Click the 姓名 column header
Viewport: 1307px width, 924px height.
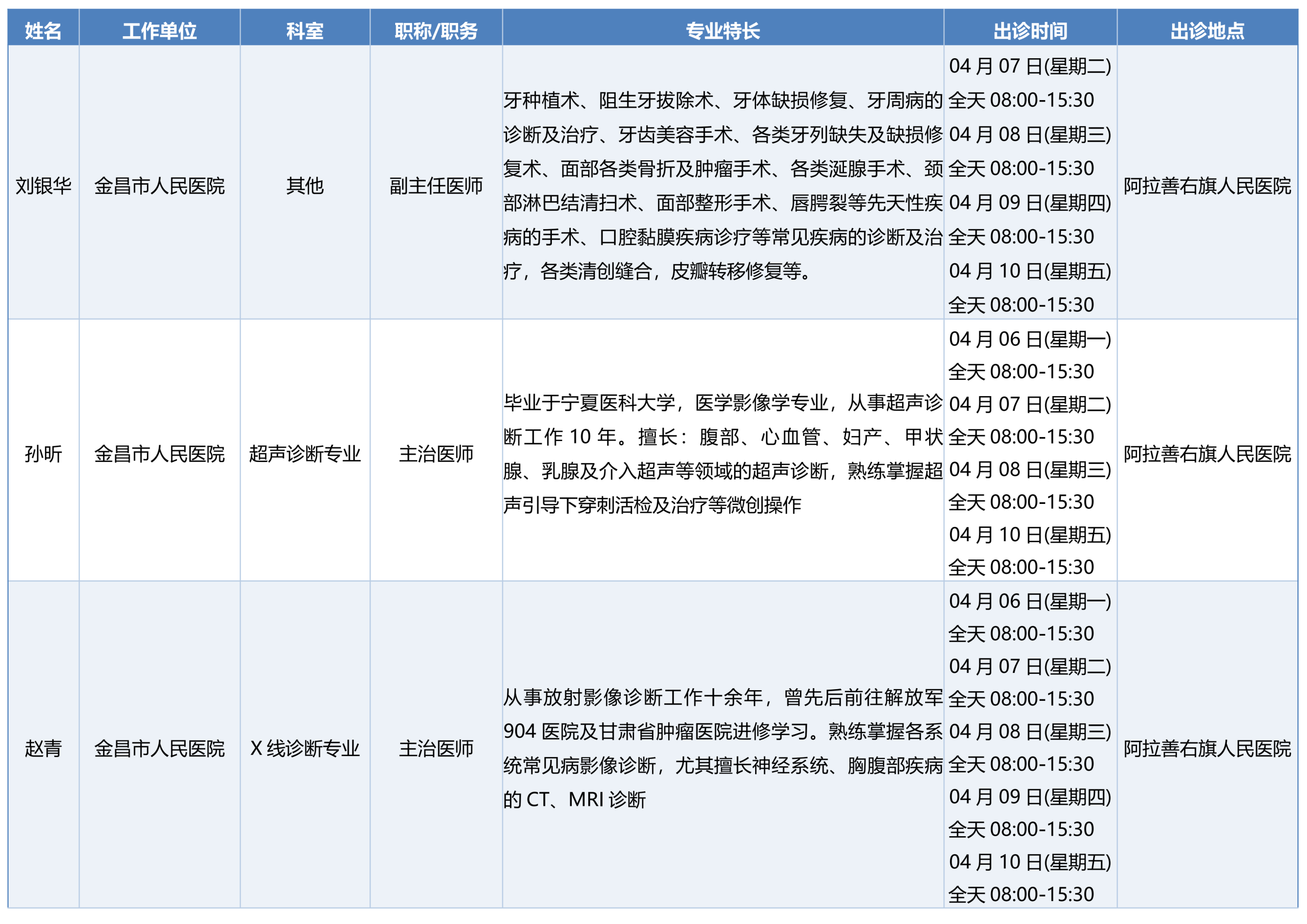(x=43, y=30)
